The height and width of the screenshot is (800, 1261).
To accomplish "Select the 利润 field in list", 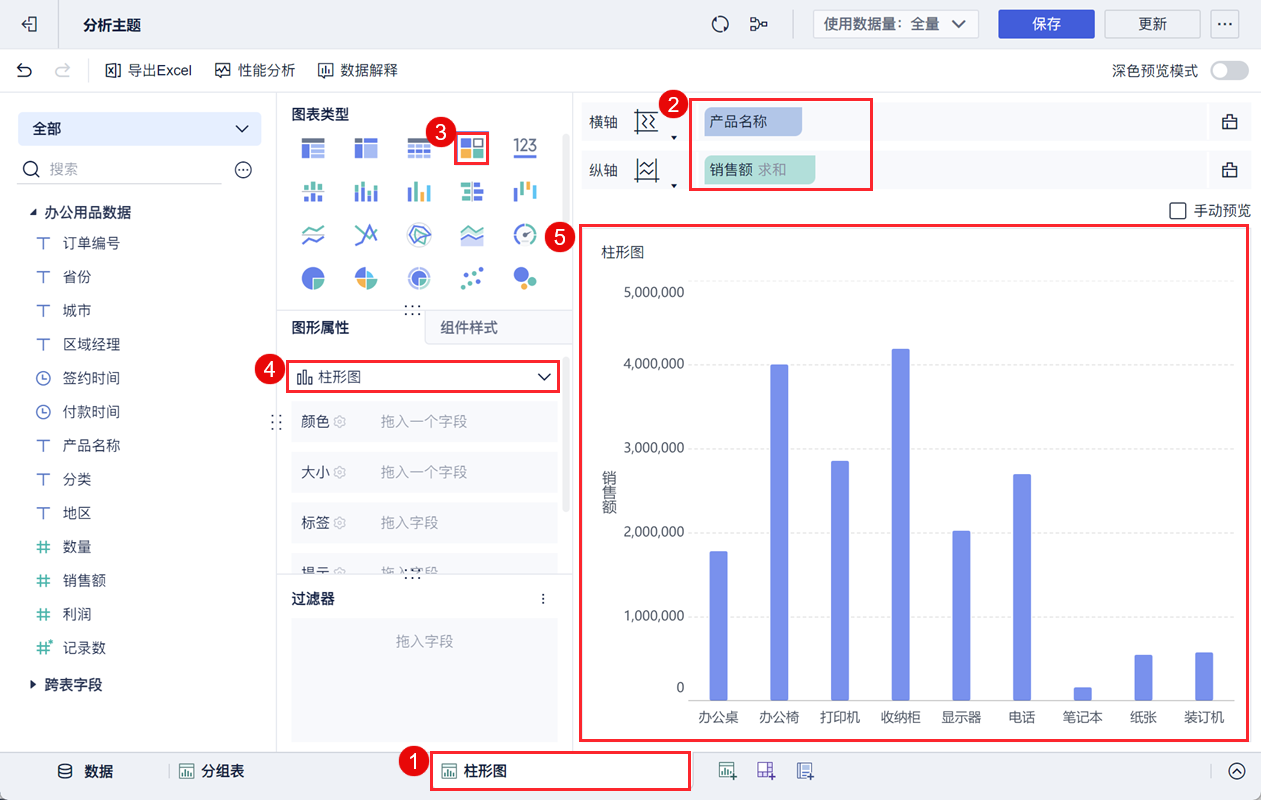I will click(77, 614).
